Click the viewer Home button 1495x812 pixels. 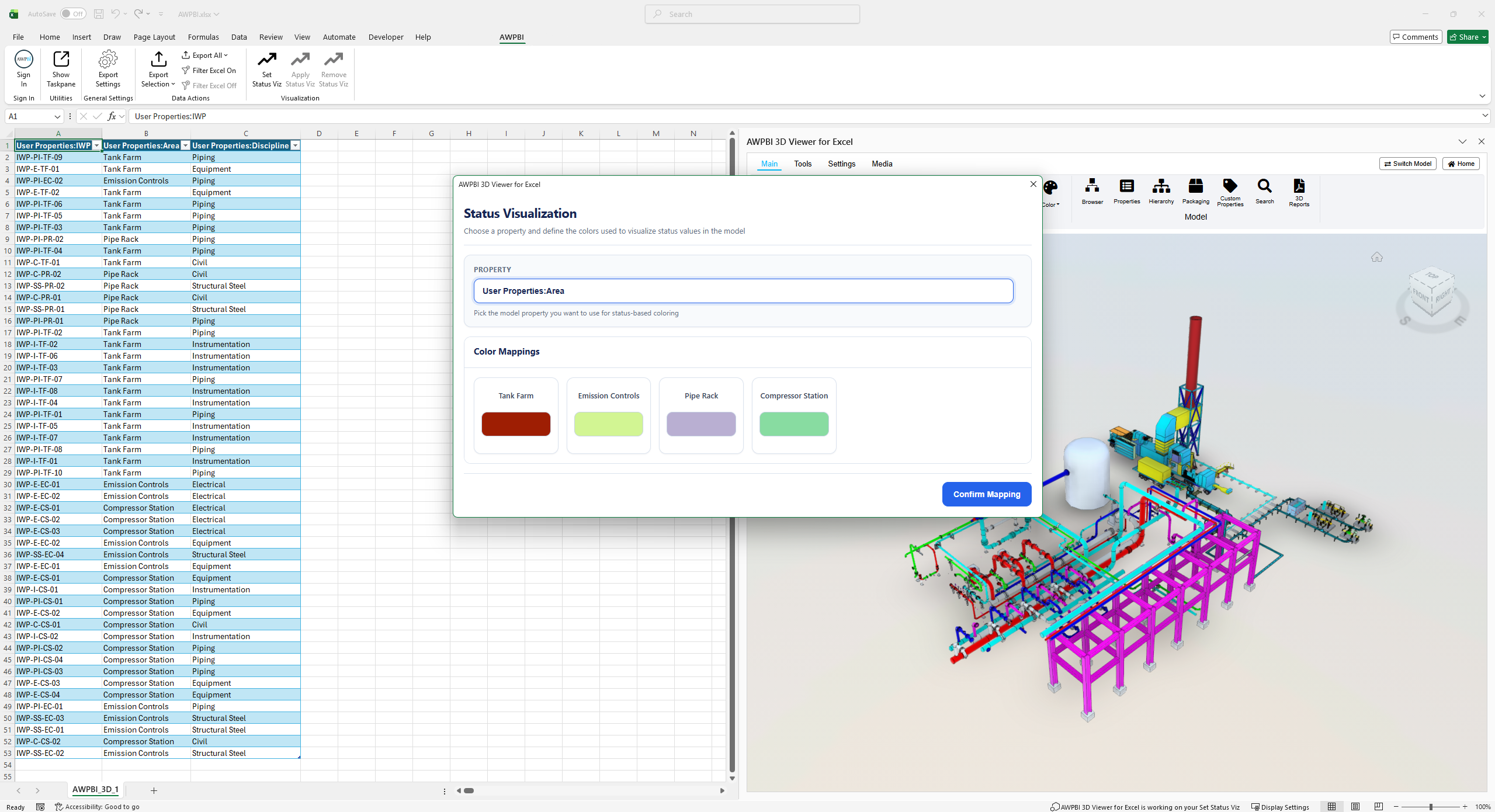[1461, 164]
